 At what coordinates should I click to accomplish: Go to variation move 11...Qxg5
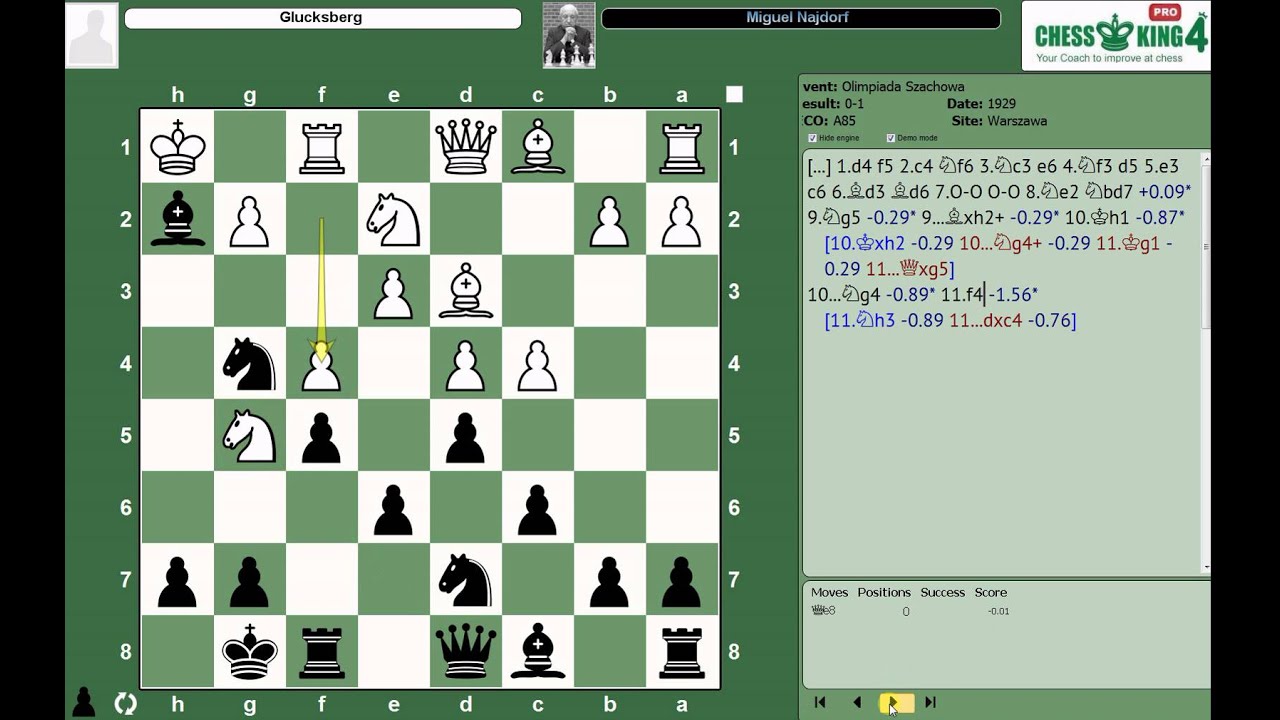tap(910, 269)
